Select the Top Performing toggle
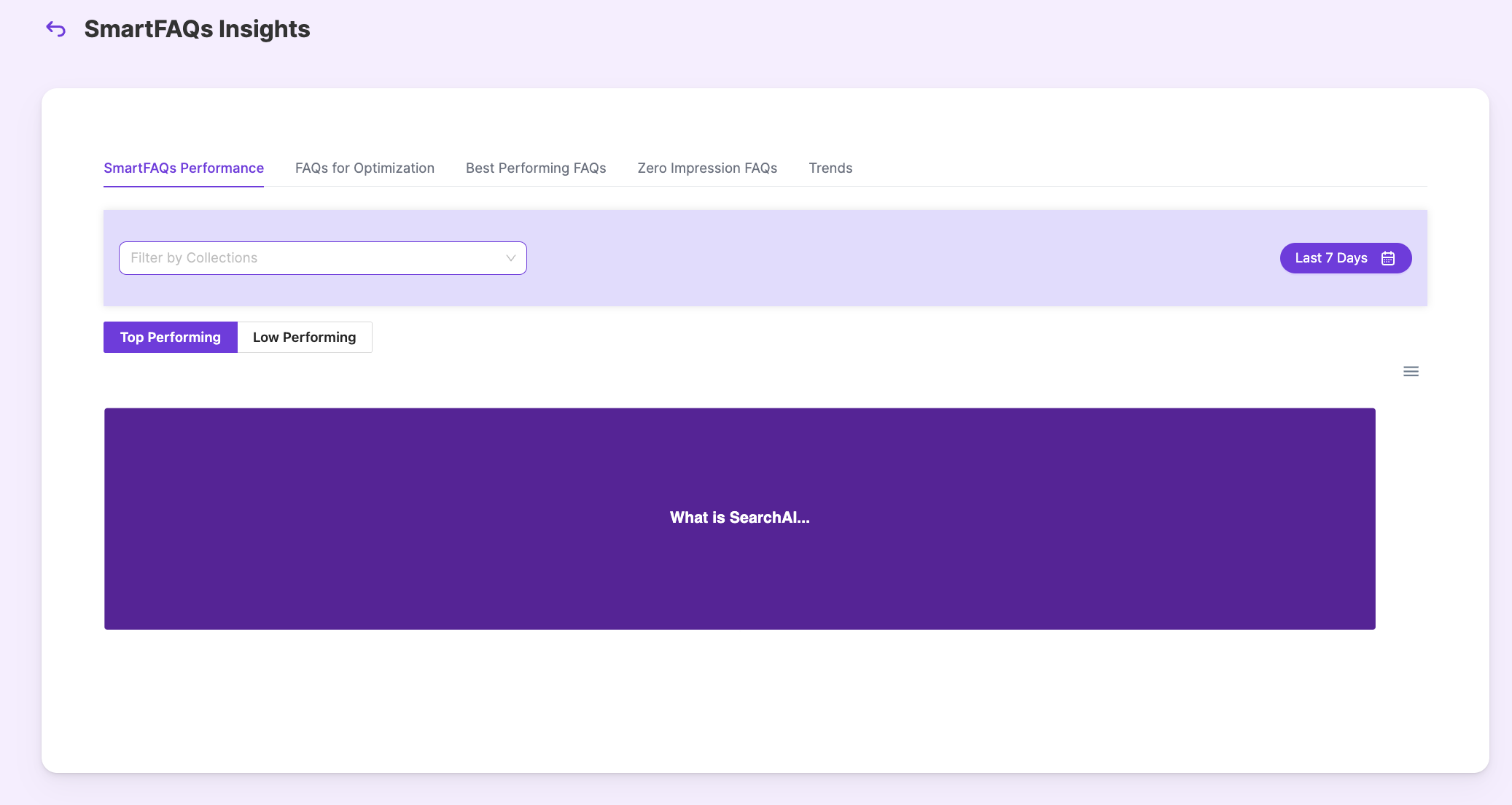 (170, 337)
